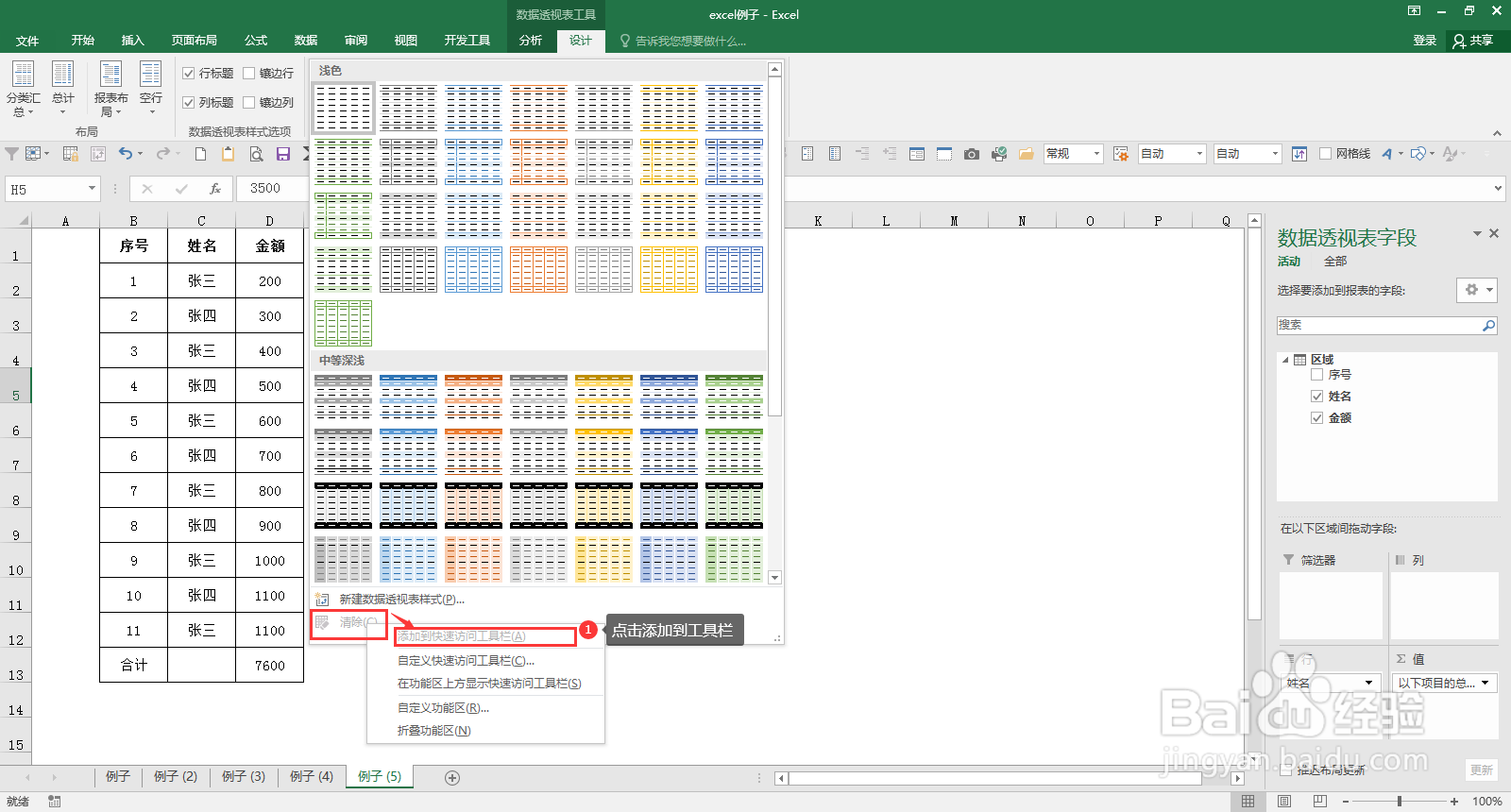
Task: Expand the formula bar chevron
Action: coord(1498,189)
